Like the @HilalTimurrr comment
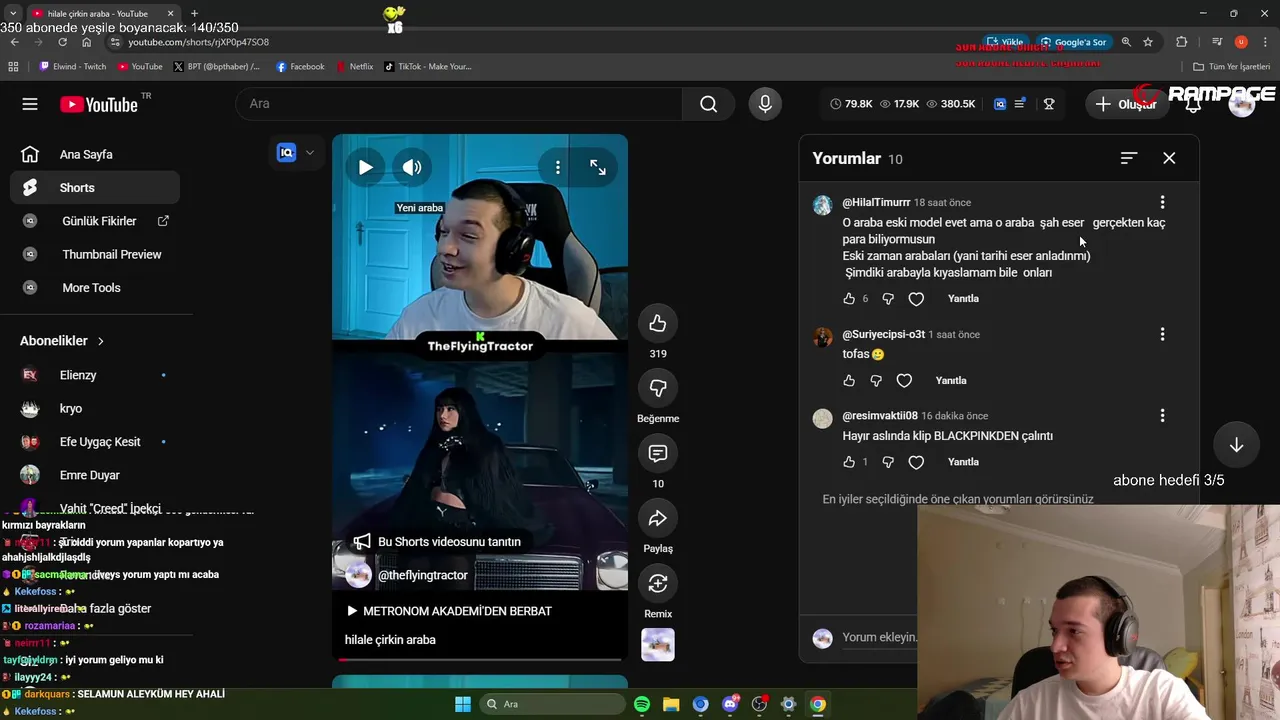Screen dimensions: 1280x720 (849, 299)
